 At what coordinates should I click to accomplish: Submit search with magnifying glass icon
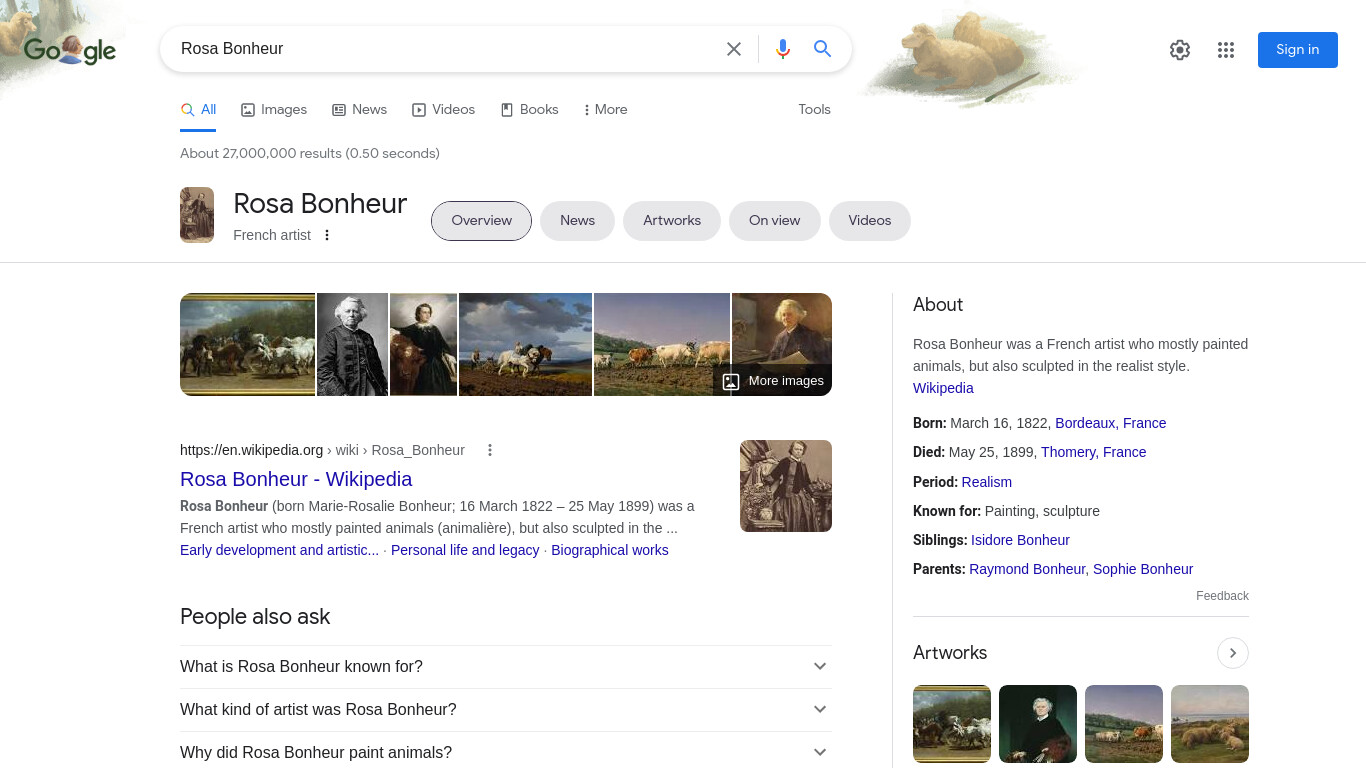(x=823, y=49)
